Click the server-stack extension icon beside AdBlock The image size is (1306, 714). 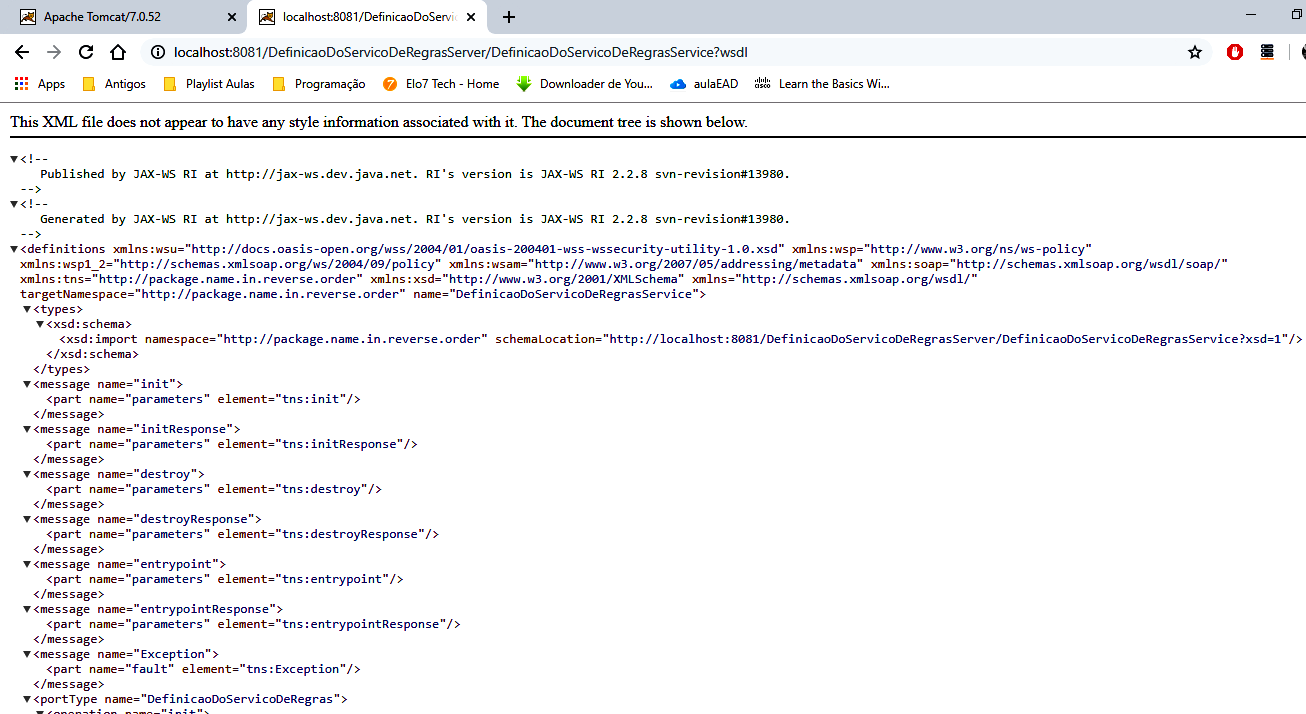pos(1267,52)
